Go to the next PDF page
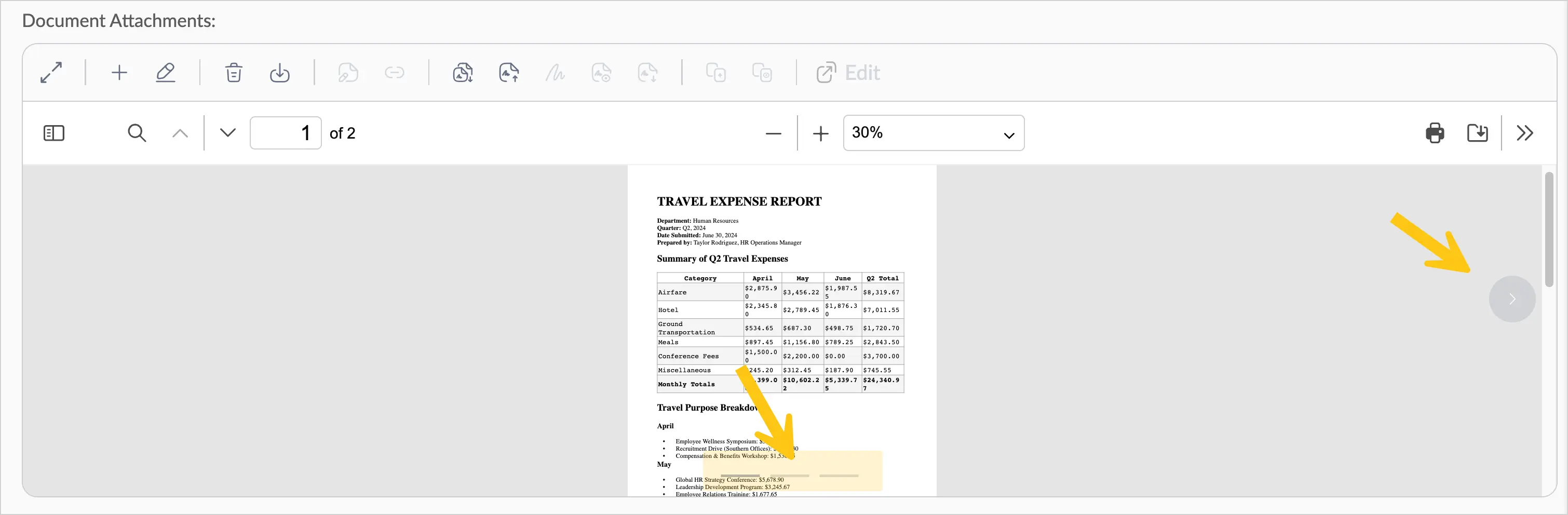 point(227,133)
